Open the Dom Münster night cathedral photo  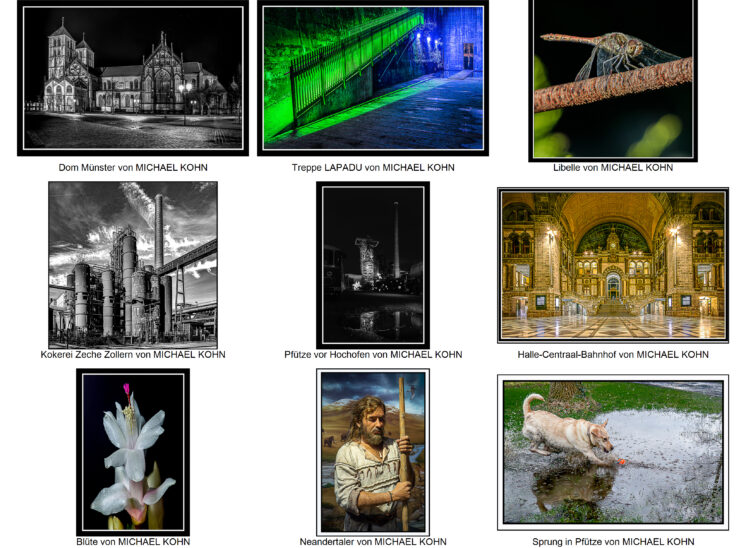point(133,78)
